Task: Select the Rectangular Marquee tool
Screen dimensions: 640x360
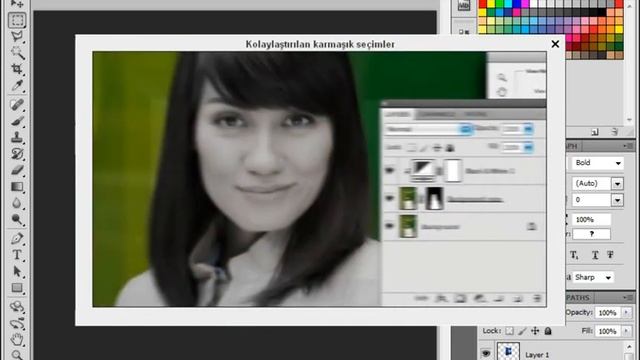Action: tap(17, 20)
